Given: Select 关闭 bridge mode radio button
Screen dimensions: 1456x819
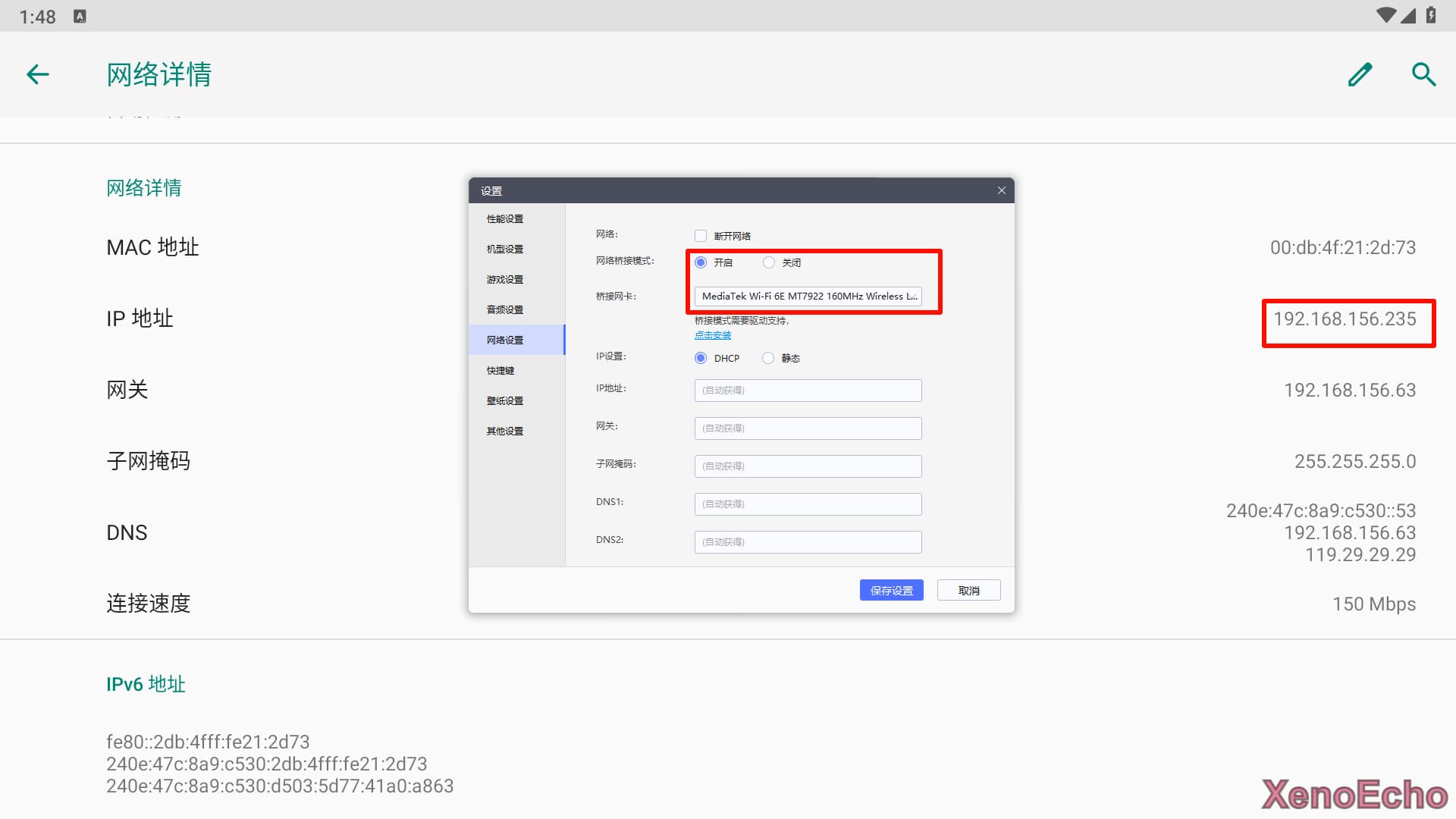Looking at the screenshot, I should (769, 262).
